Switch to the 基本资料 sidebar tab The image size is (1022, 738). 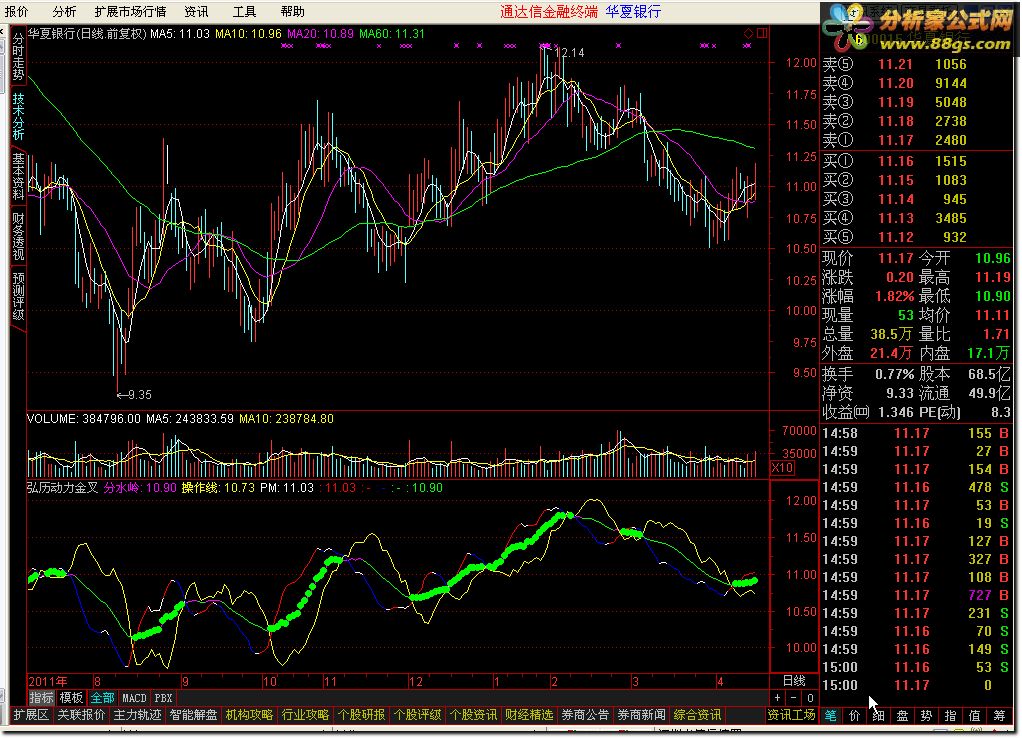[x=18, y=176]
